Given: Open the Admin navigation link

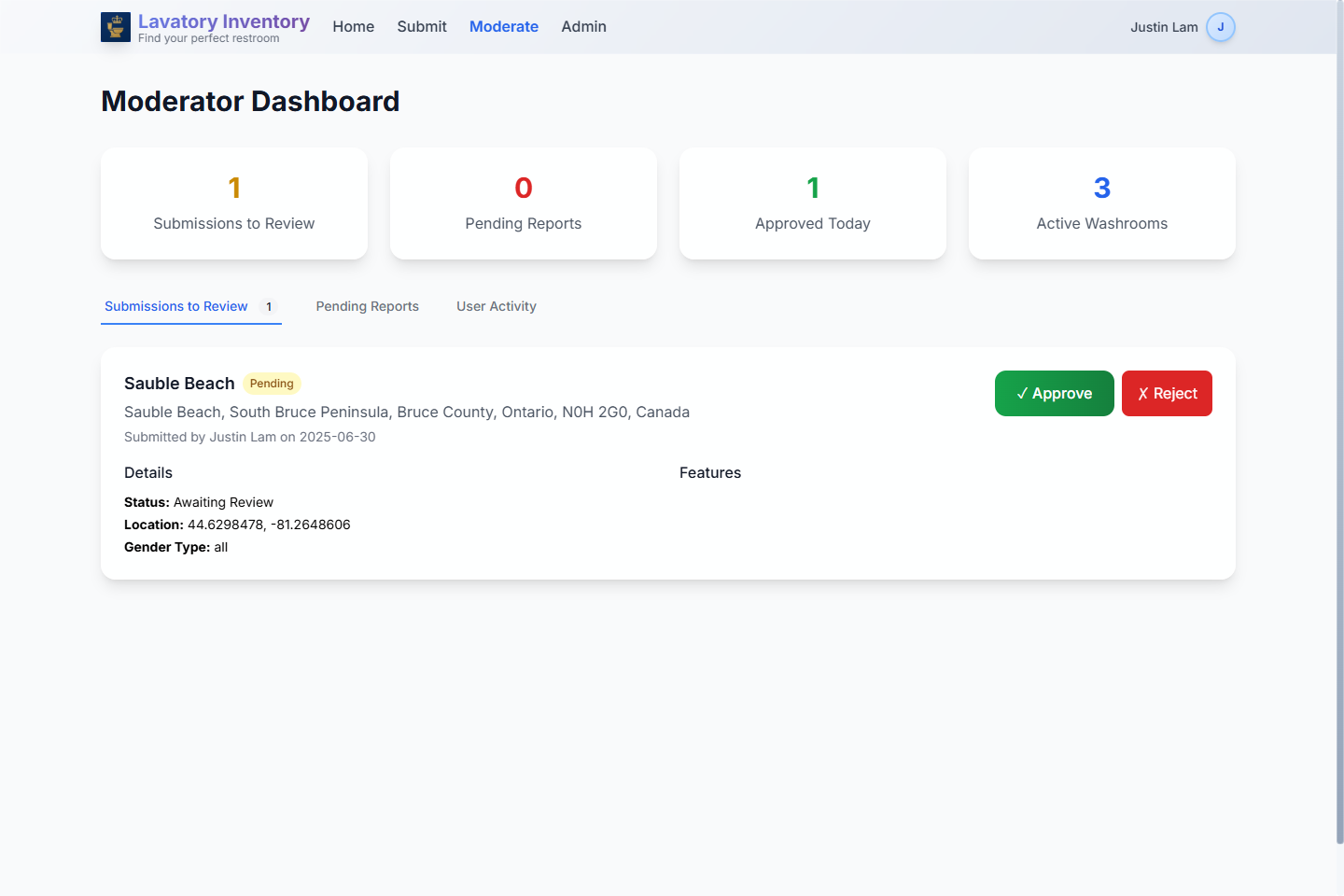Looking at the screenshot, I should (x=584, y=27).
